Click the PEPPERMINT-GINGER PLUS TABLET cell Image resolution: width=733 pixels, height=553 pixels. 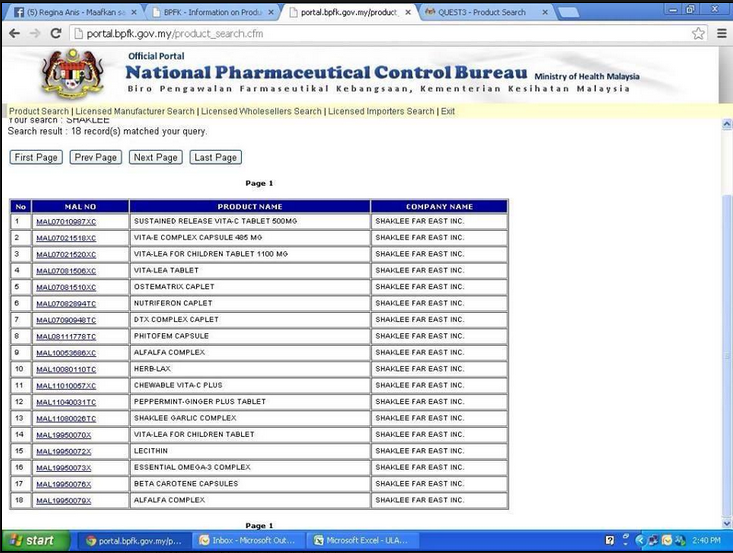(x=250, y=402)
